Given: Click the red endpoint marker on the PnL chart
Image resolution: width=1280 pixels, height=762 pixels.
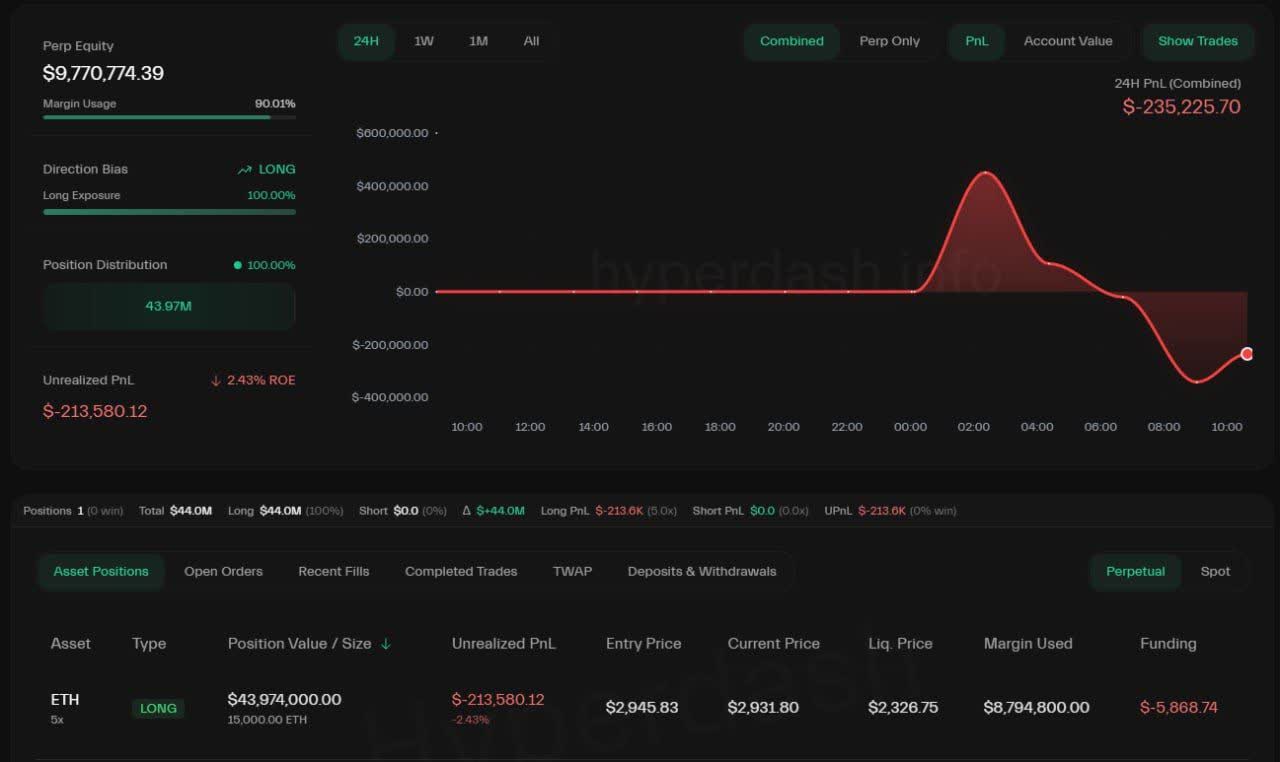Looking at the screenshot, I should click(x=1246, y=354).
